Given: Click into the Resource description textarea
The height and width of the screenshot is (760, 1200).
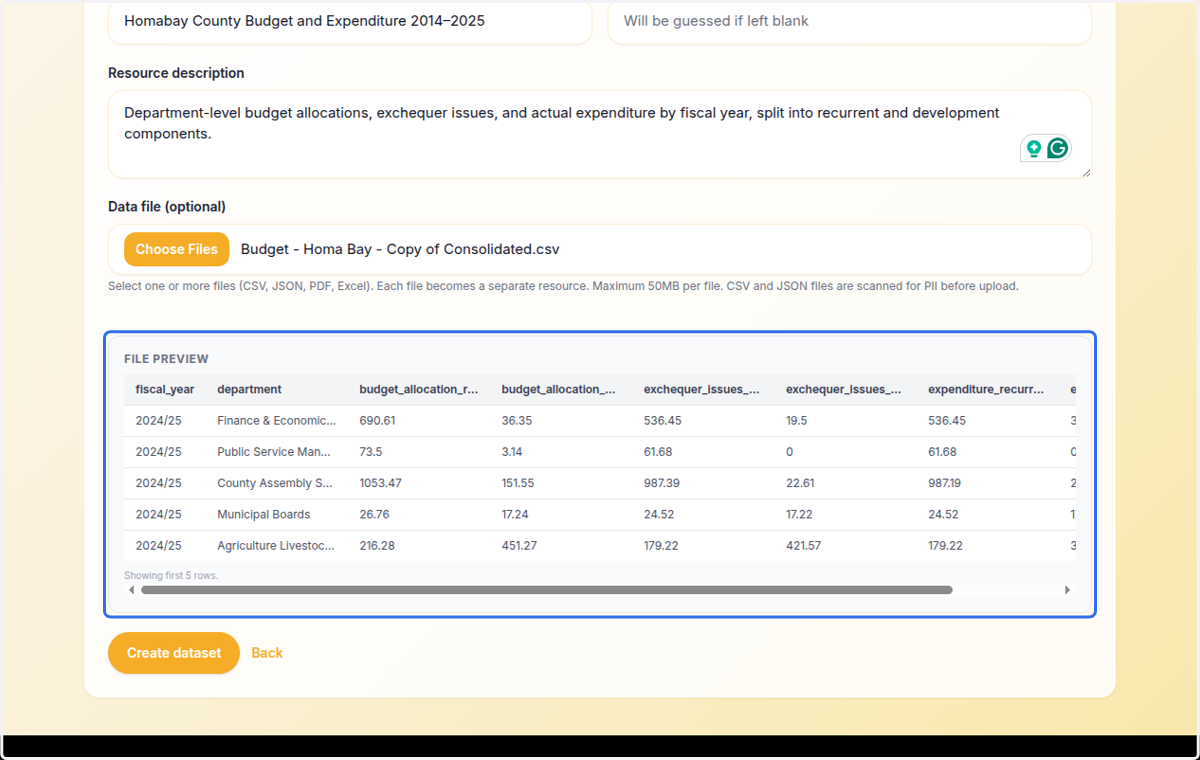Looking at the screenshot, I should coord(600,134).
